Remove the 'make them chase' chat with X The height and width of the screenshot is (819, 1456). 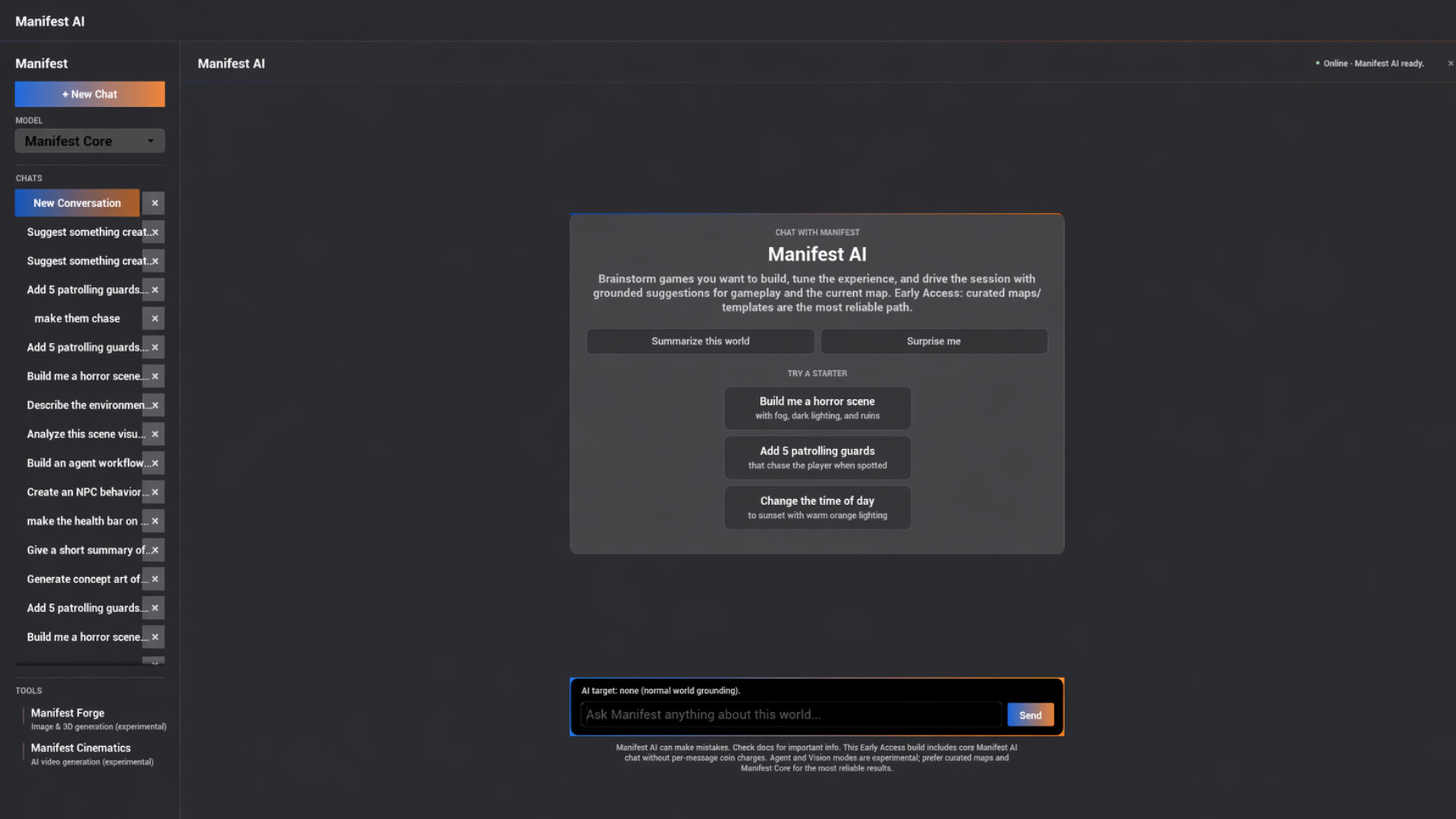(x=154, y=318)
